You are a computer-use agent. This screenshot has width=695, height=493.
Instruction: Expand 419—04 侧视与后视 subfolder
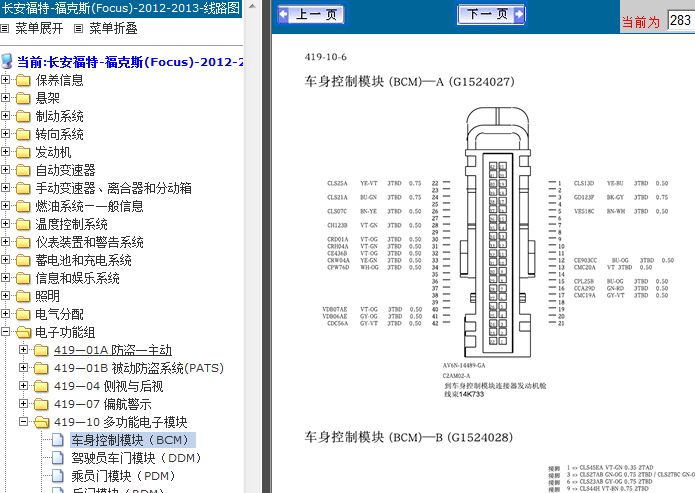coord(23,386)
